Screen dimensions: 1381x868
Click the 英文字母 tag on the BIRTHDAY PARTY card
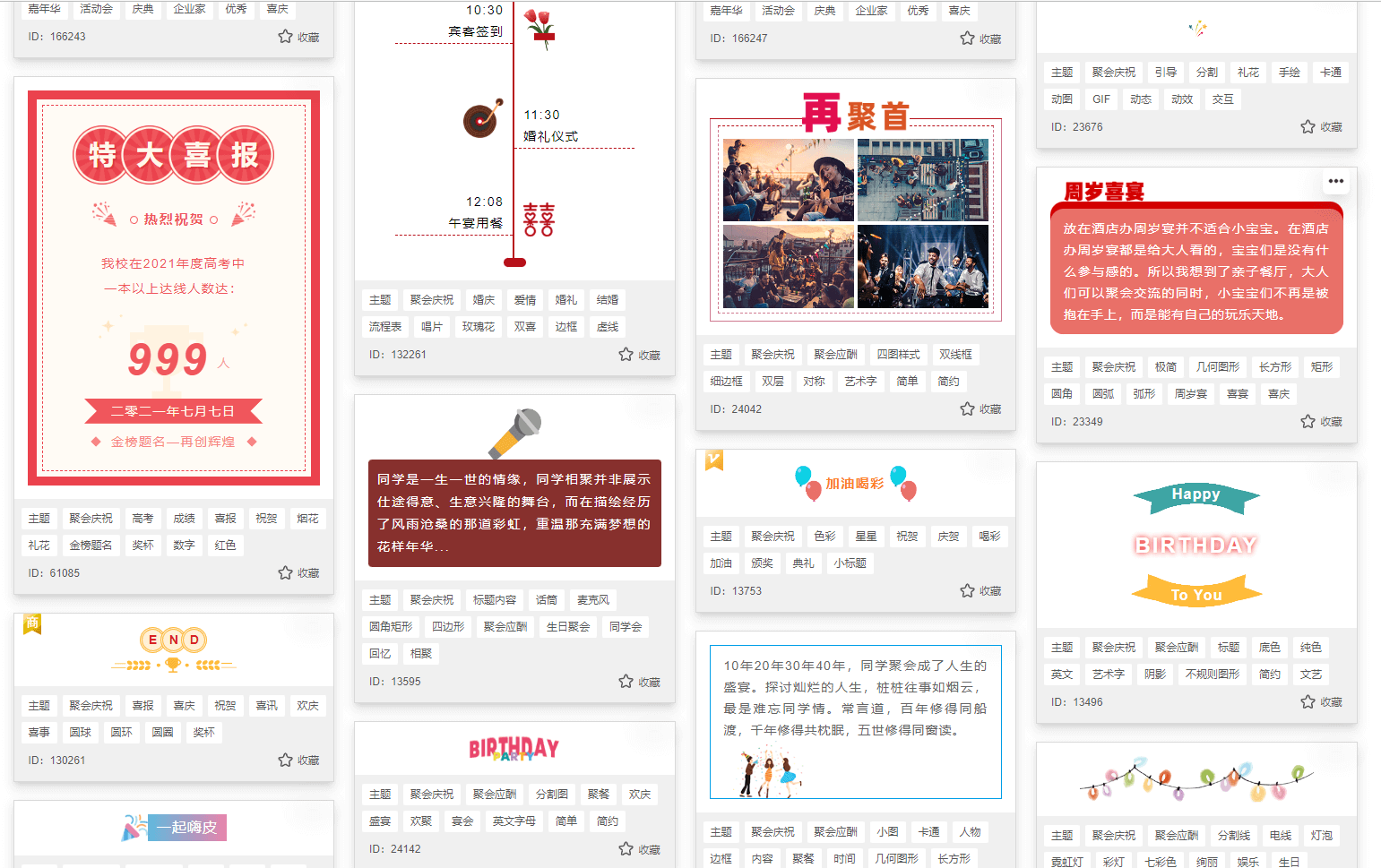pyautogui.click(x=514, y=821)
